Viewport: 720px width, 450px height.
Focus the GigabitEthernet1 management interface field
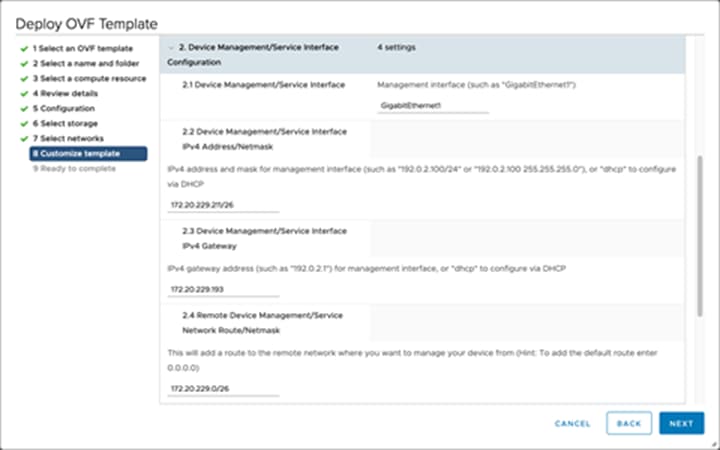click(434, 105)
